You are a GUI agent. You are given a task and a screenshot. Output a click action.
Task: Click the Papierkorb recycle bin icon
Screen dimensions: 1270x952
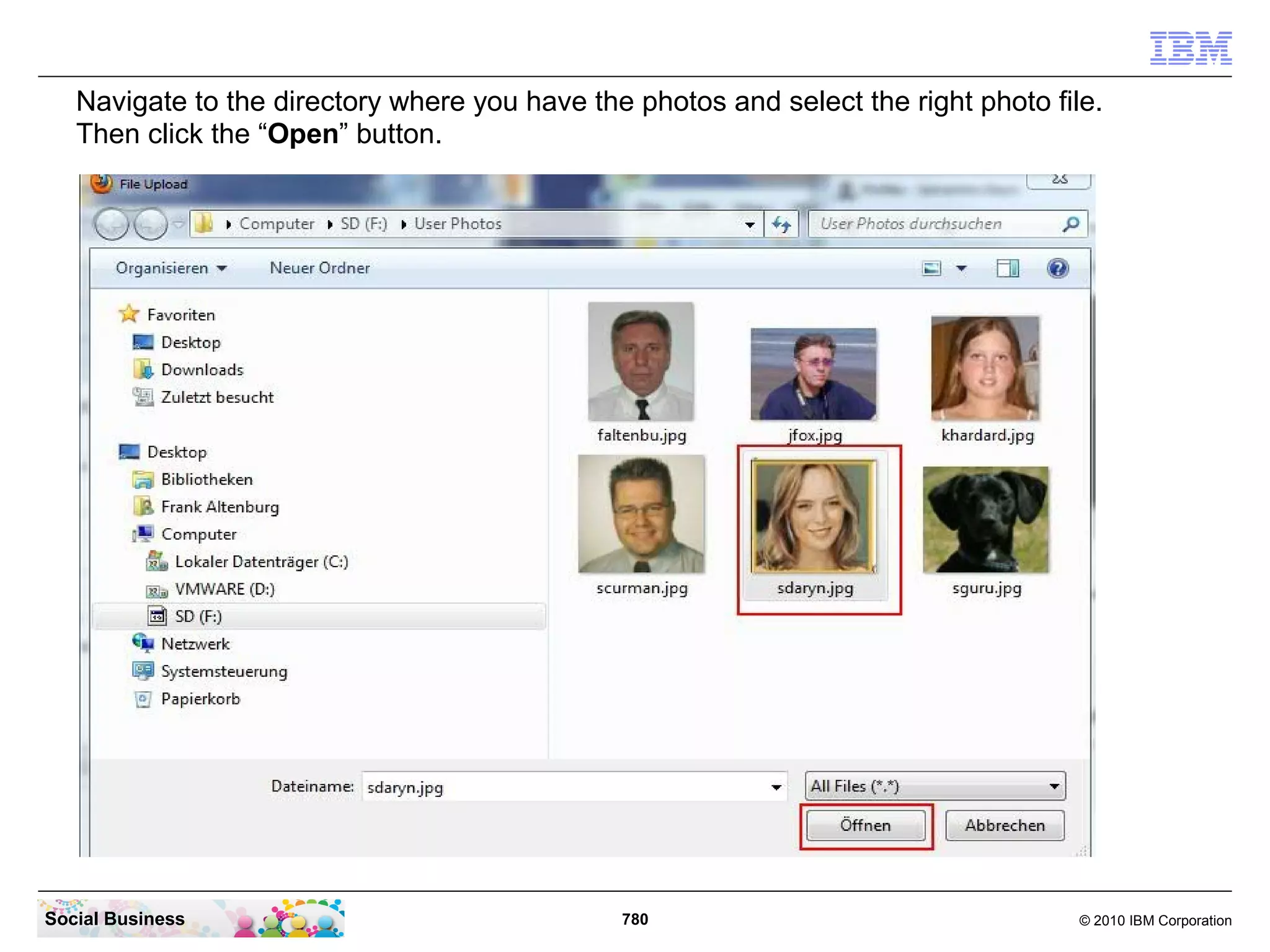tap(143, 699)
